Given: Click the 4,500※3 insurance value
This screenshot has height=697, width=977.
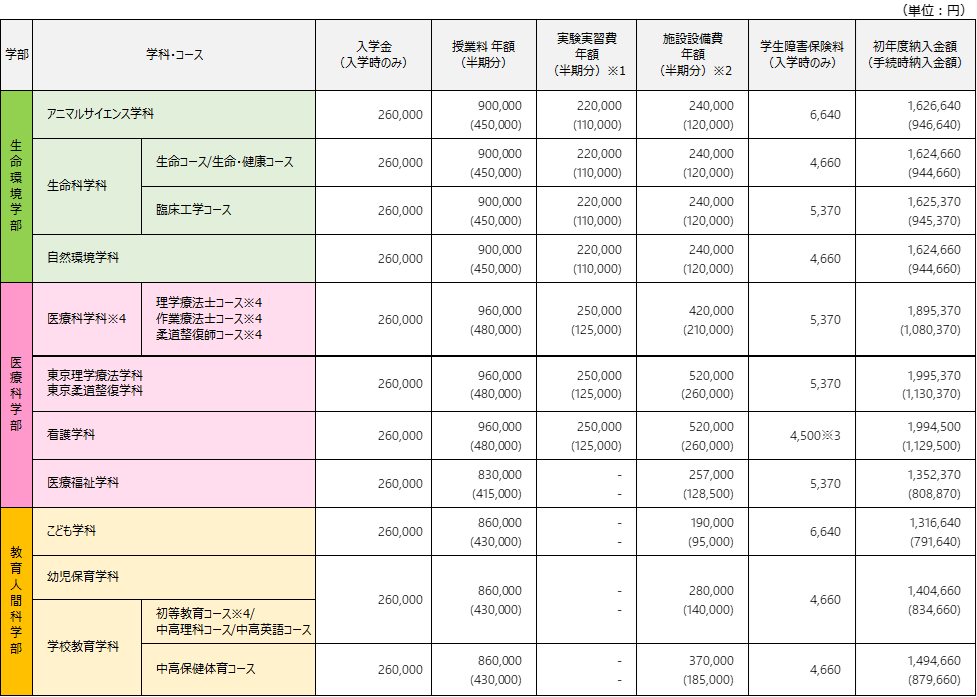Looking at the screenshot, I should pyautogui.click(x=815, y=436).
